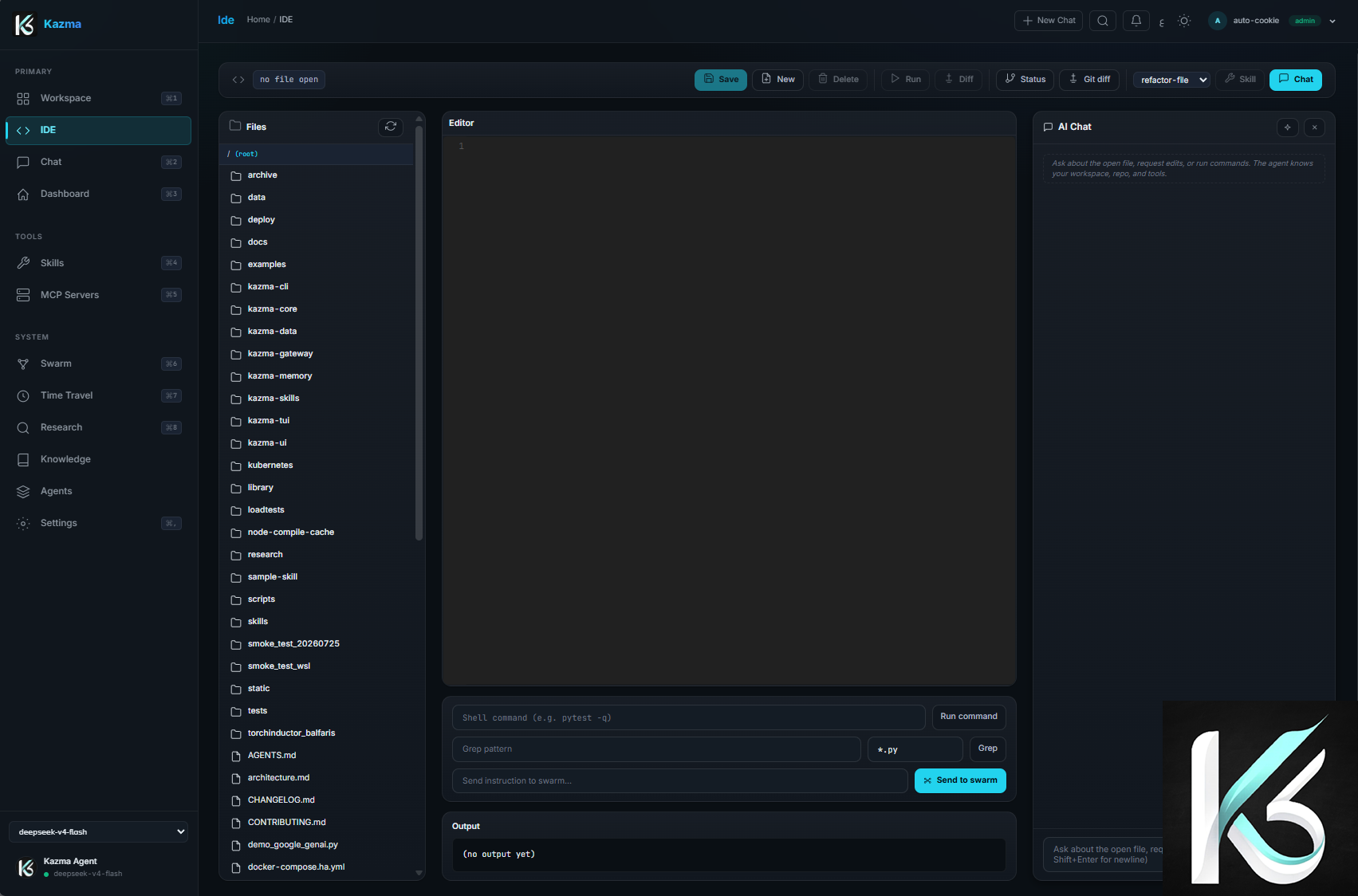This screenshot has height=896, width=1358.
Task: Click the Grep button
Action: [x=988, y=749]
